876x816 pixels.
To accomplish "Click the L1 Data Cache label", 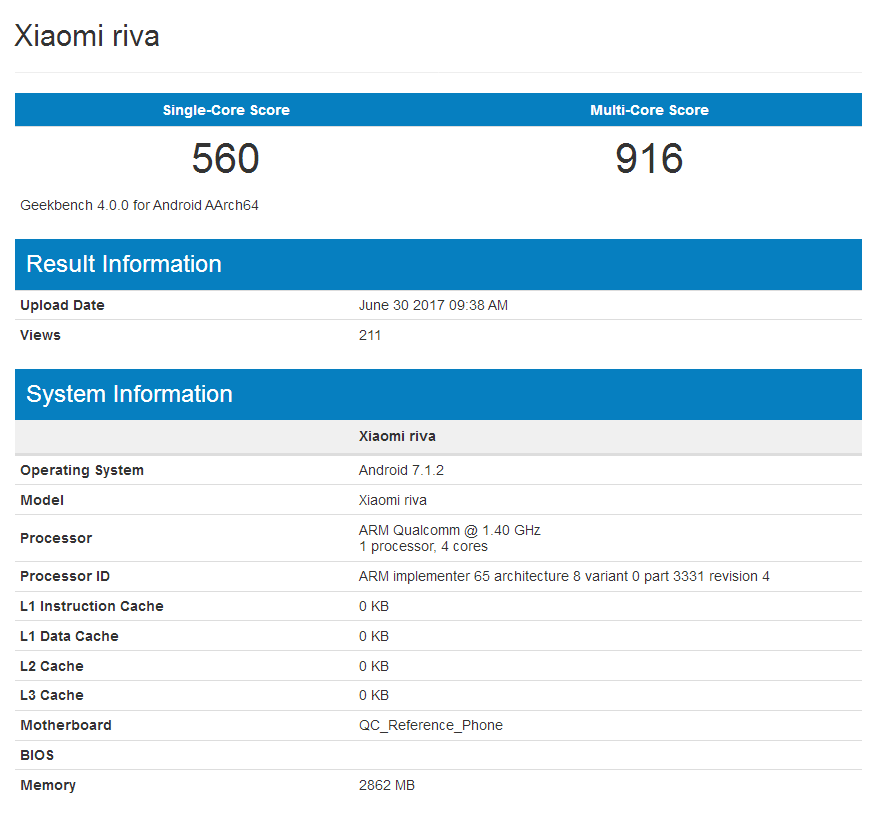I will (69, 636).
